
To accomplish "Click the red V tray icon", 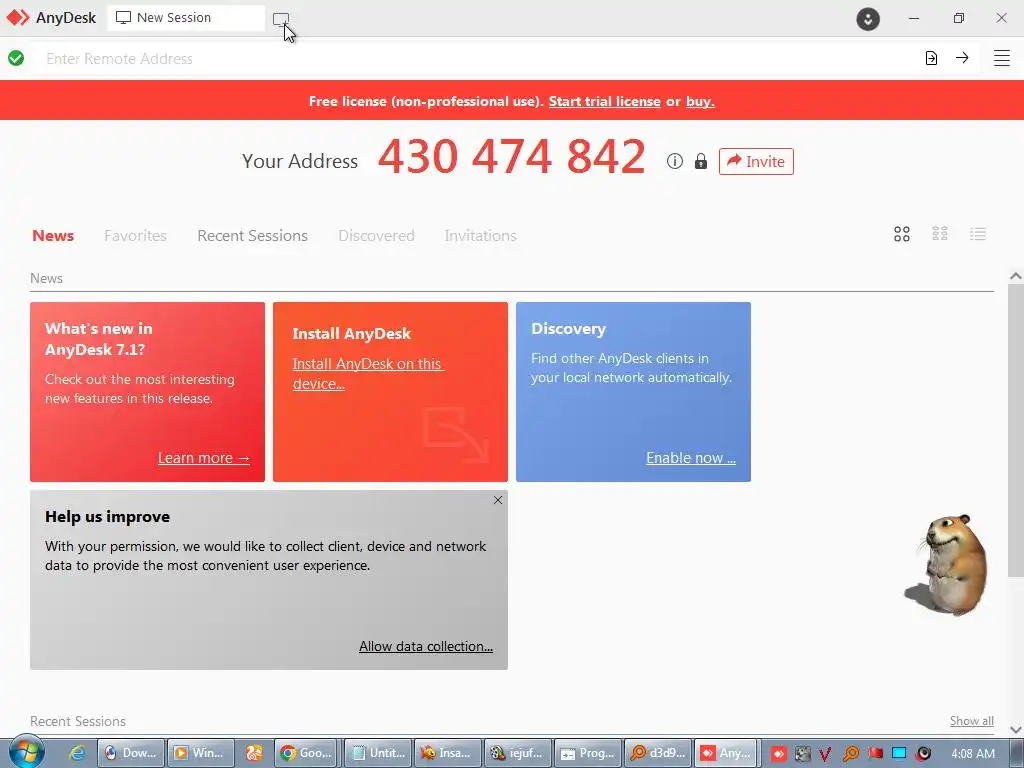I will (825, 754).
